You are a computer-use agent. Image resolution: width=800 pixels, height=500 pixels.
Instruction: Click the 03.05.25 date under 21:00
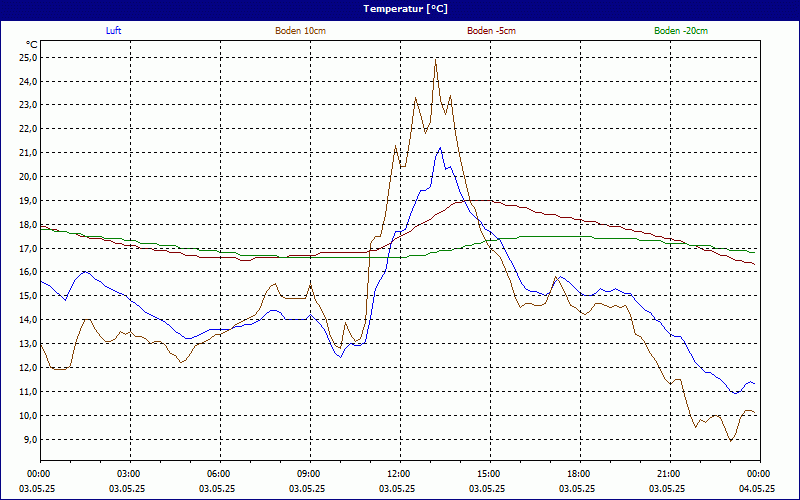click(666, 489)
